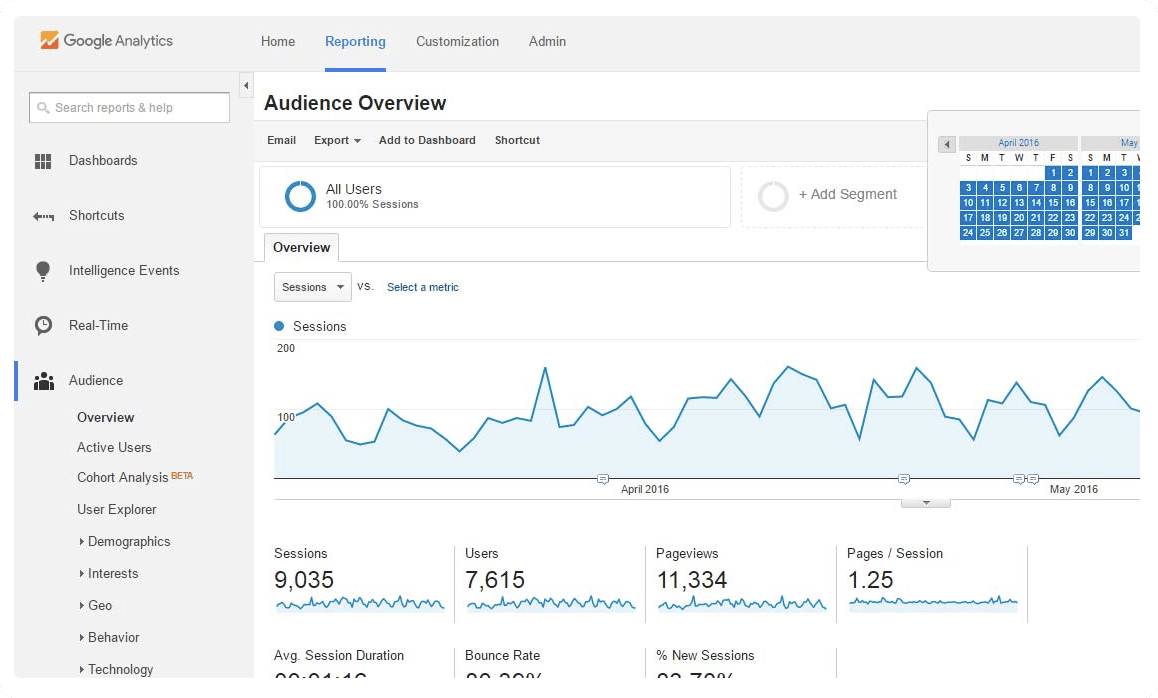The width and height of the screenshot is (1158, 698).
Task: Click the Add Segment circle control
Action: [x=774, y=196]
